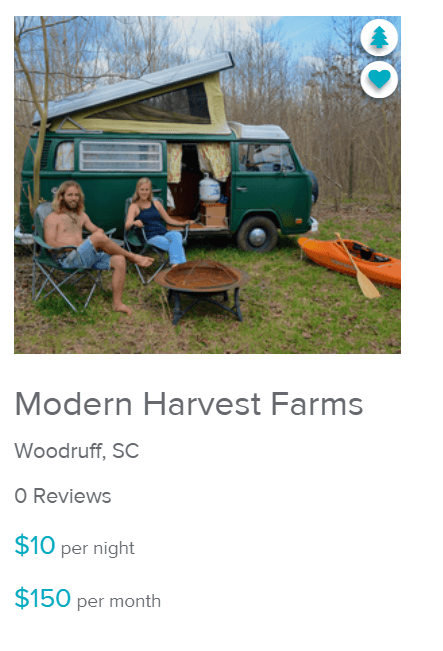Screen dimensions: 443x651
Task: Click the green camper van's front wheel
Action: point(257,235)
